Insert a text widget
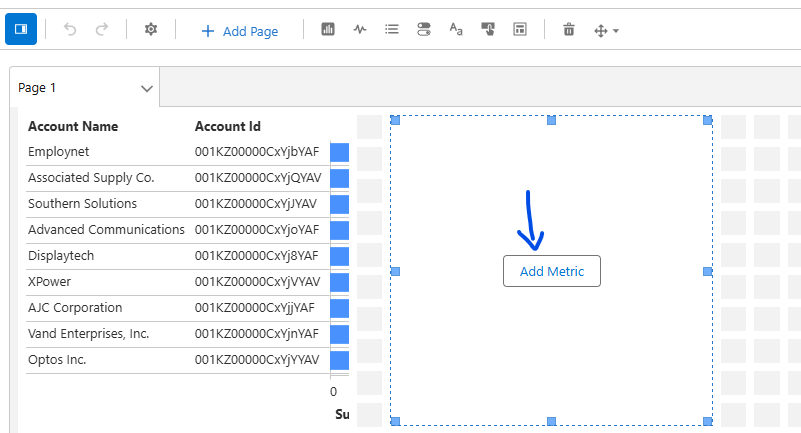 pyautogui.click(x=456, y=30)
